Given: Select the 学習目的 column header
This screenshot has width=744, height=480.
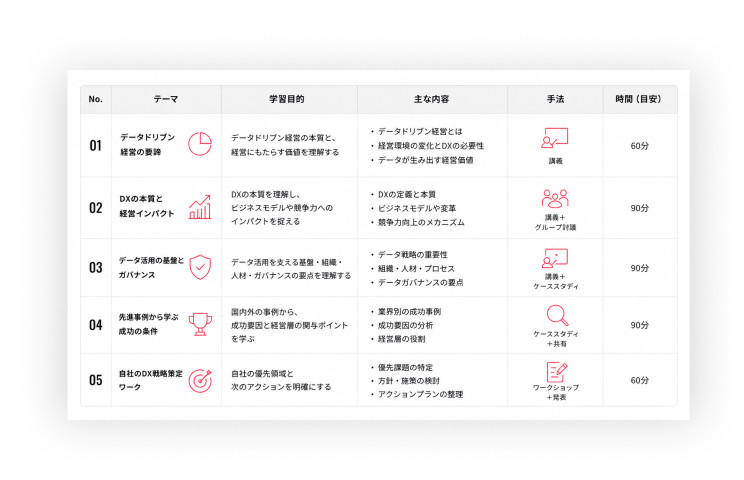Looking at the screenshot, I should click(287, 99).
